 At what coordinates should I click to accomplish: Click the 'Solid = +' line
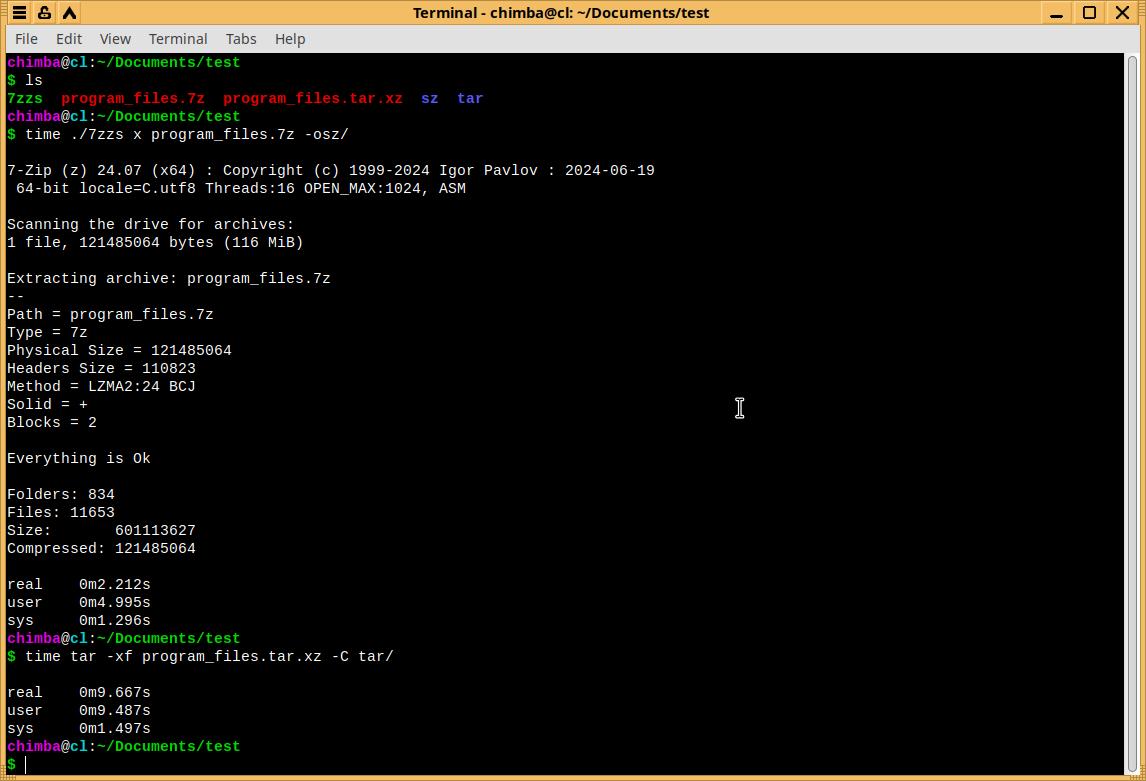tap(47, 404)
